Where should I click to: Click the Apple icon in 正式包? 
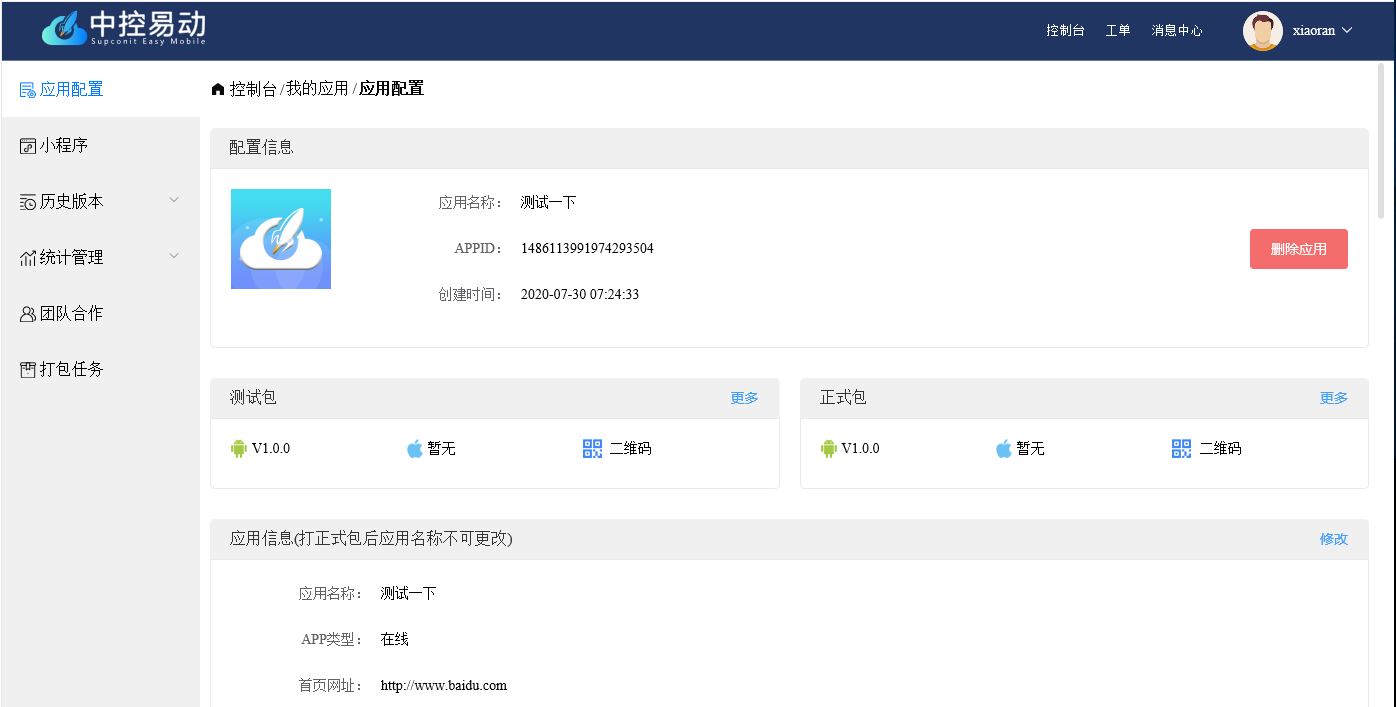pyautogui.click(x=1004, y=449)
